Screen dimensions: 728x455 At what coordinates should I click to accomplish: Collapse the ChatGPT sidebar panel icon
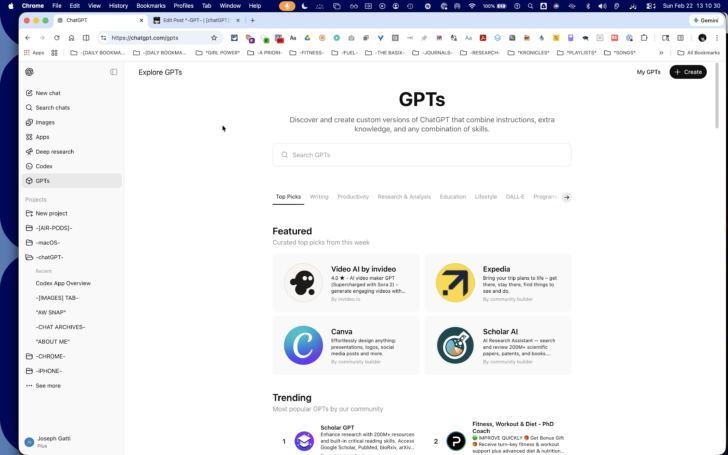pyautogui.click(x=114, y=72)
